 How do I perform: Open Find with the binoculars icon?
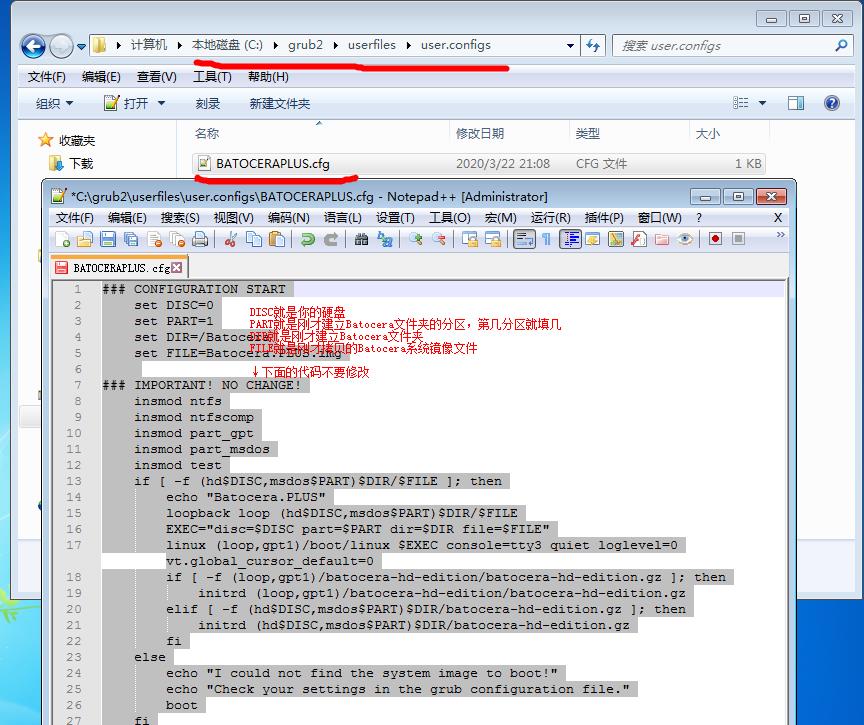[x=361, y=239]
